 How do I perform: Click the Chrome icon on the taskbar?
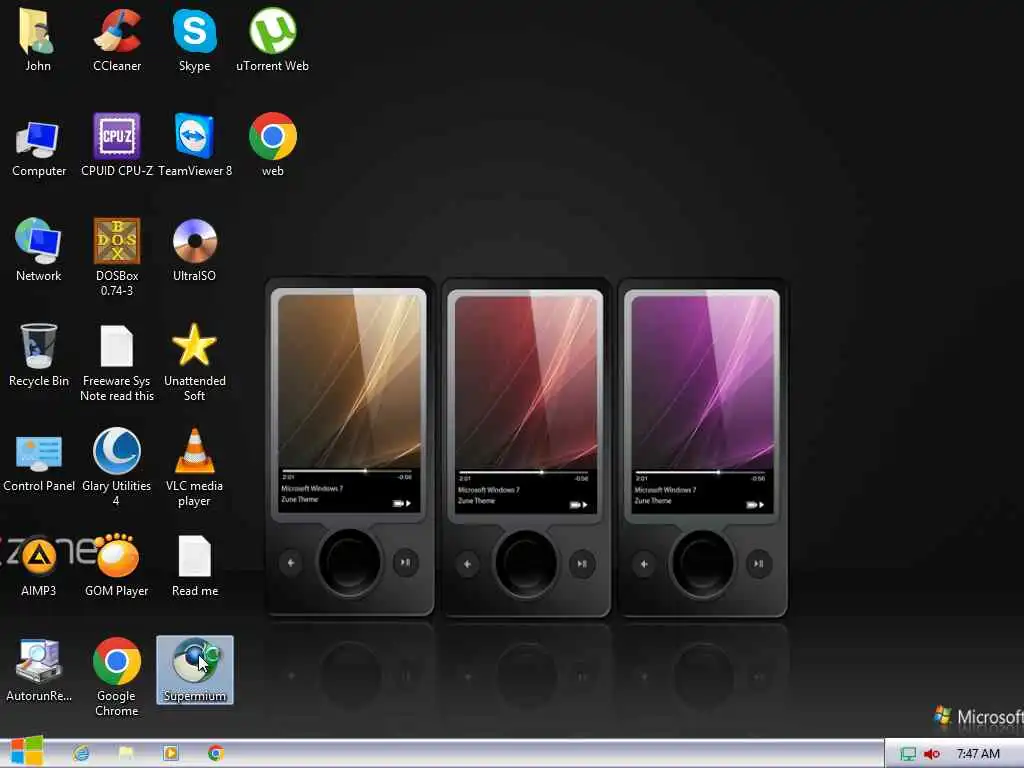216,753
